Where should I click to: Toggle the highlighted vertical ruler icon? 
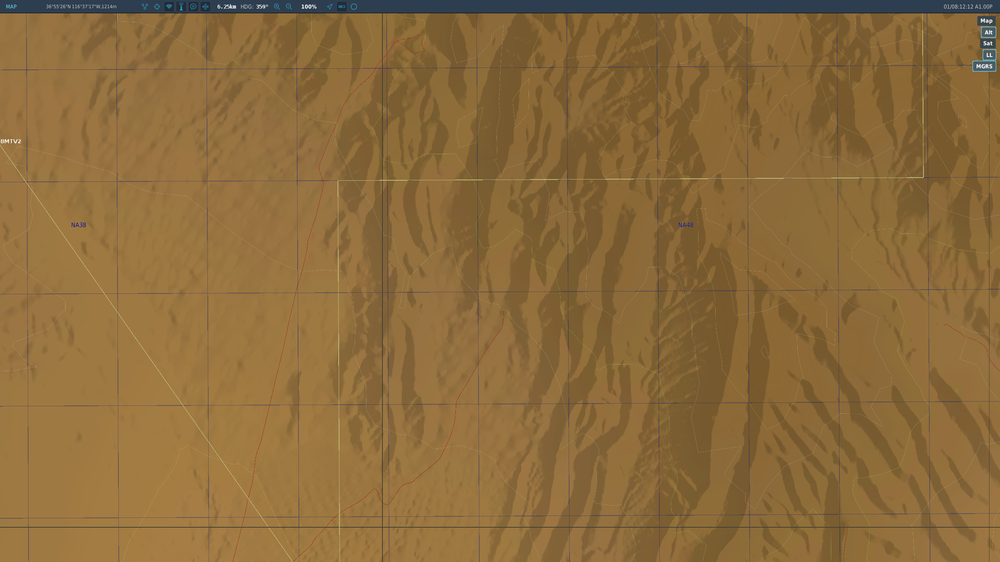(x=181, y=6)
